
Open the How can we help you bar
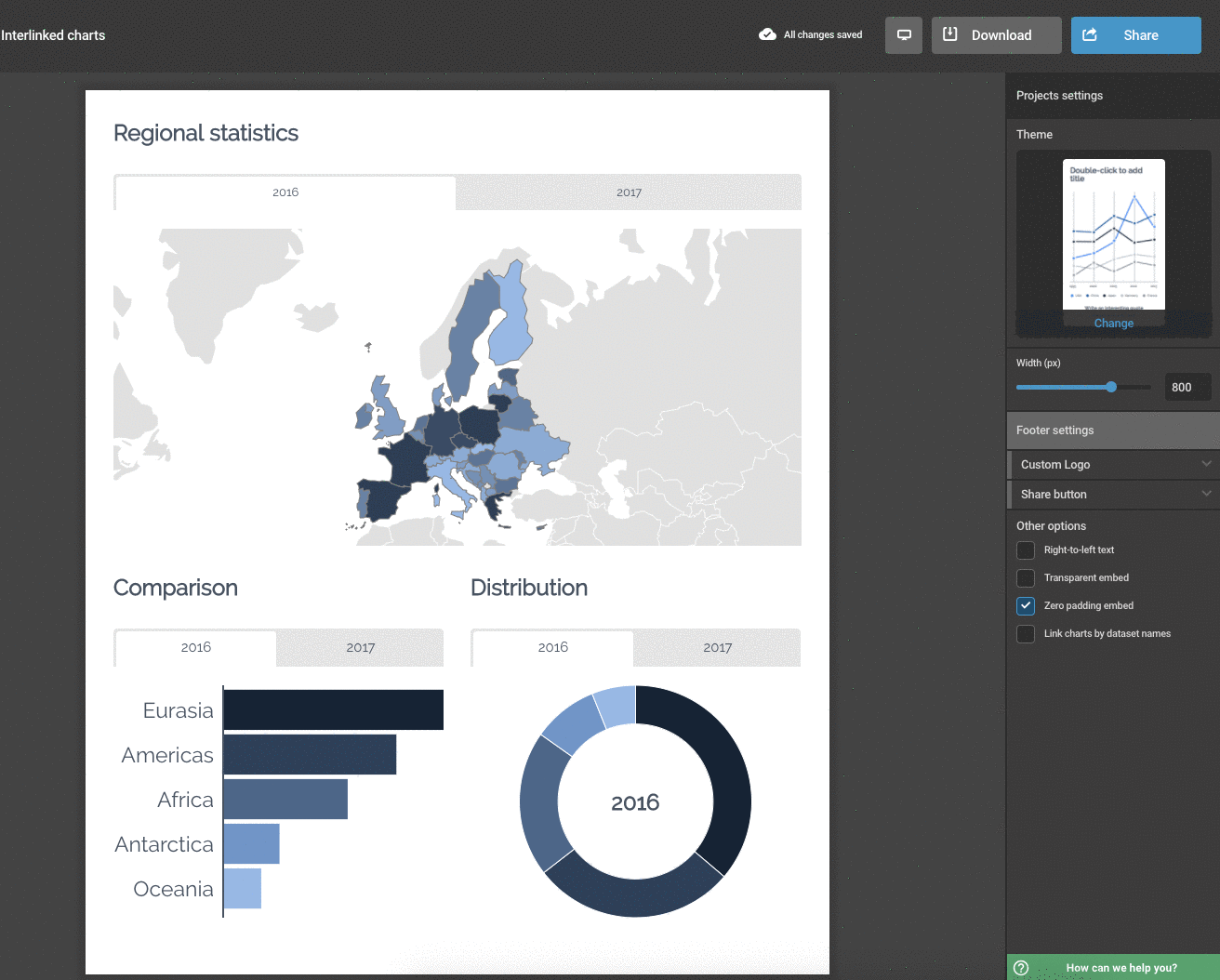pos(1121,968)
